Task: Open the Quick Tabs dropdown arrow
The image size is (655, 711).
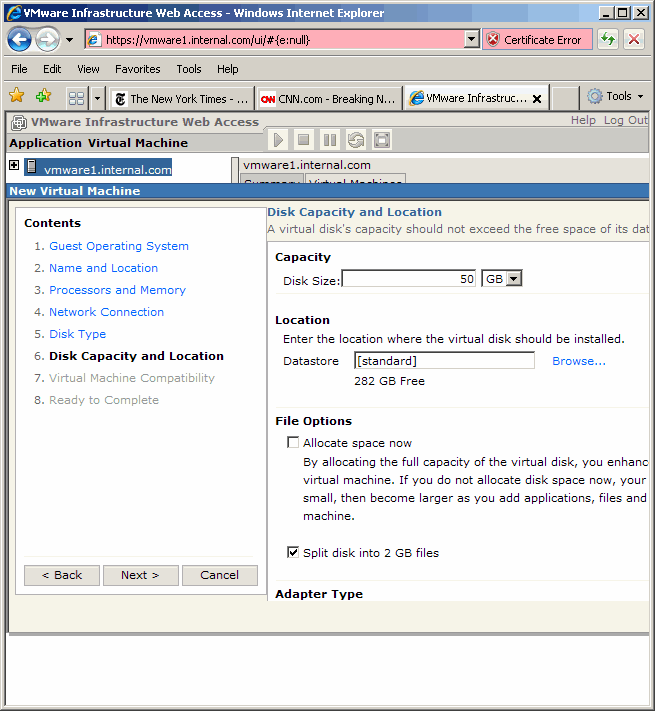Action: tap(97, 98)
